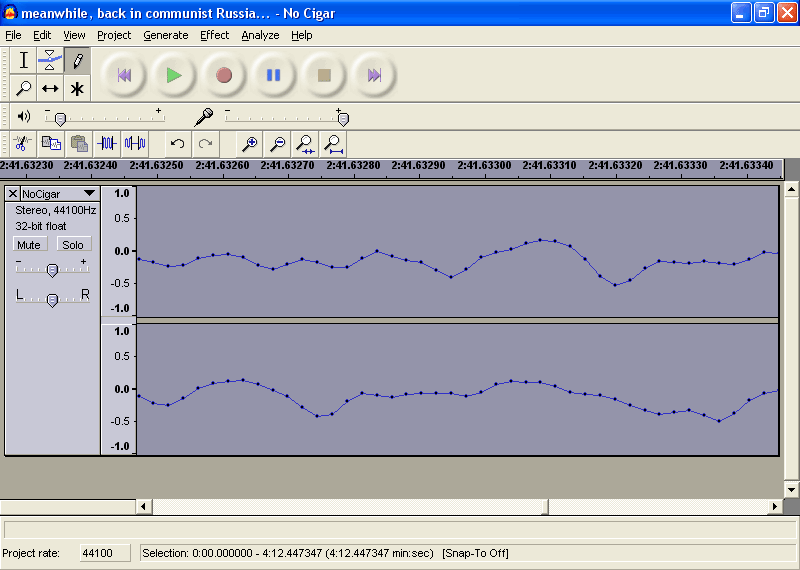This screenshot has width=800, height=570.
Task: Select the Envelope tool
Action: coord(50,61)
